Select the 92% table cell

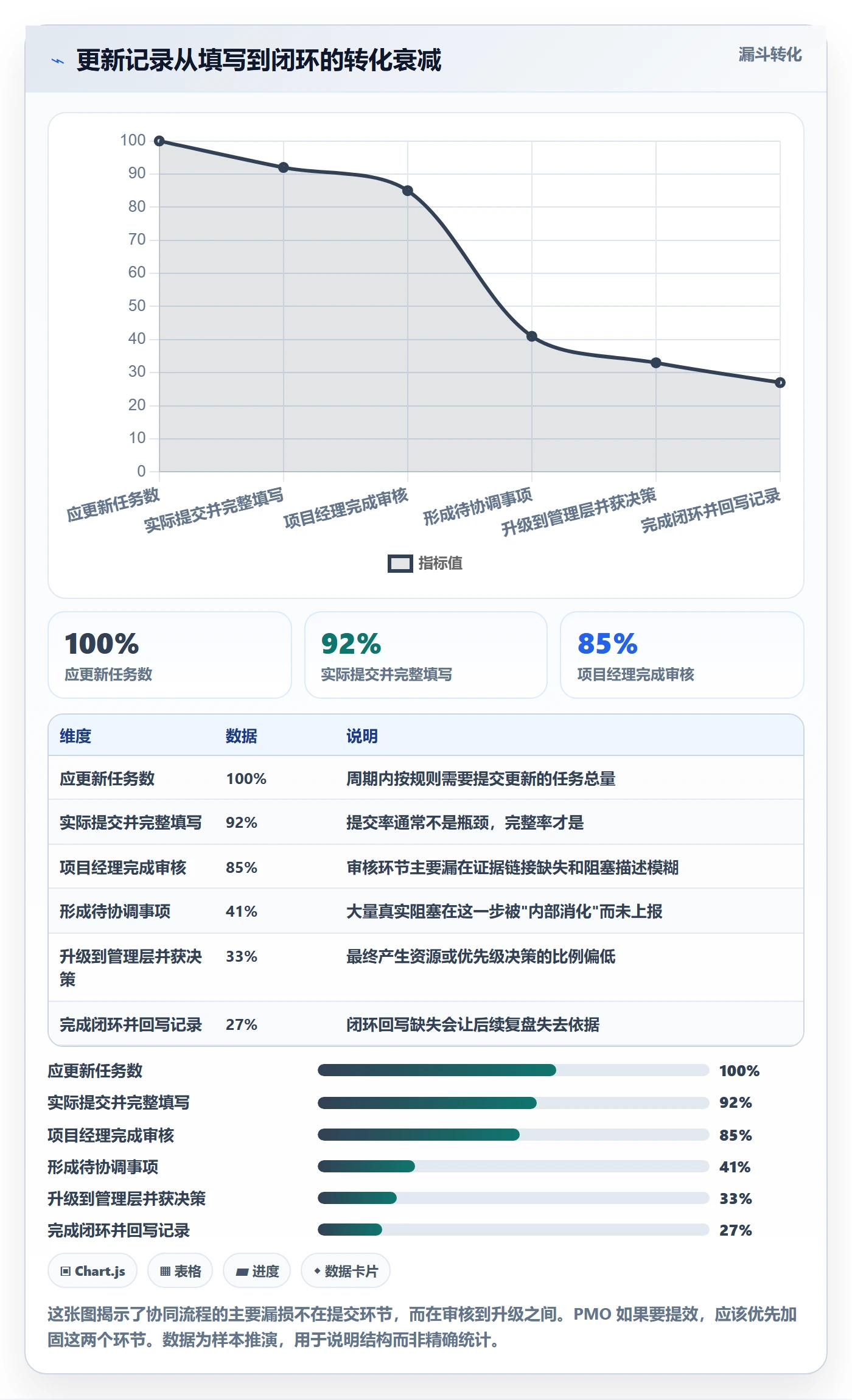(x=242, y=822)
